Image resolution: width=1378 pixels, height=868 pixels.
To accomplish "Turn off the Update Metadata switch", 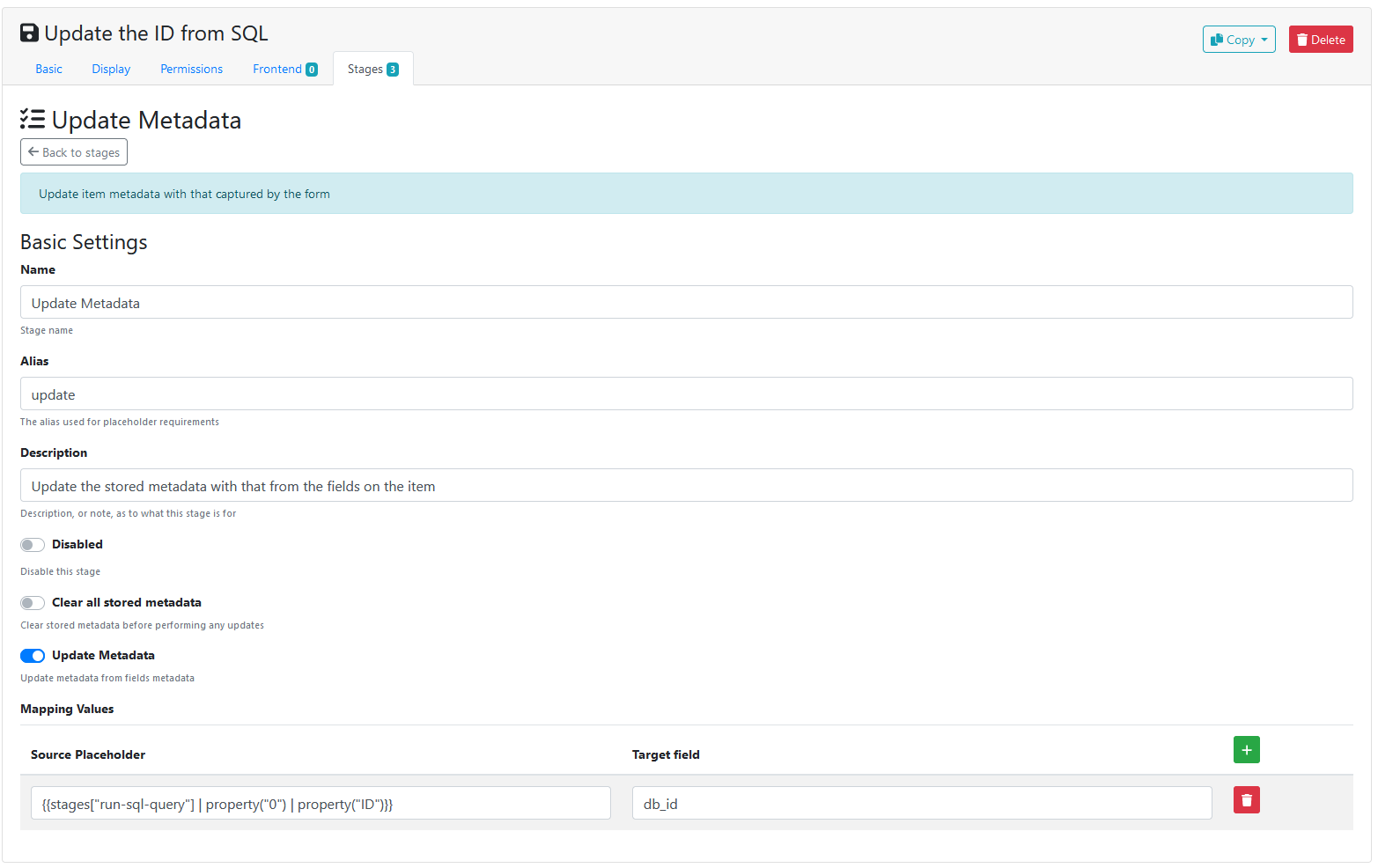I will (33, 656).
